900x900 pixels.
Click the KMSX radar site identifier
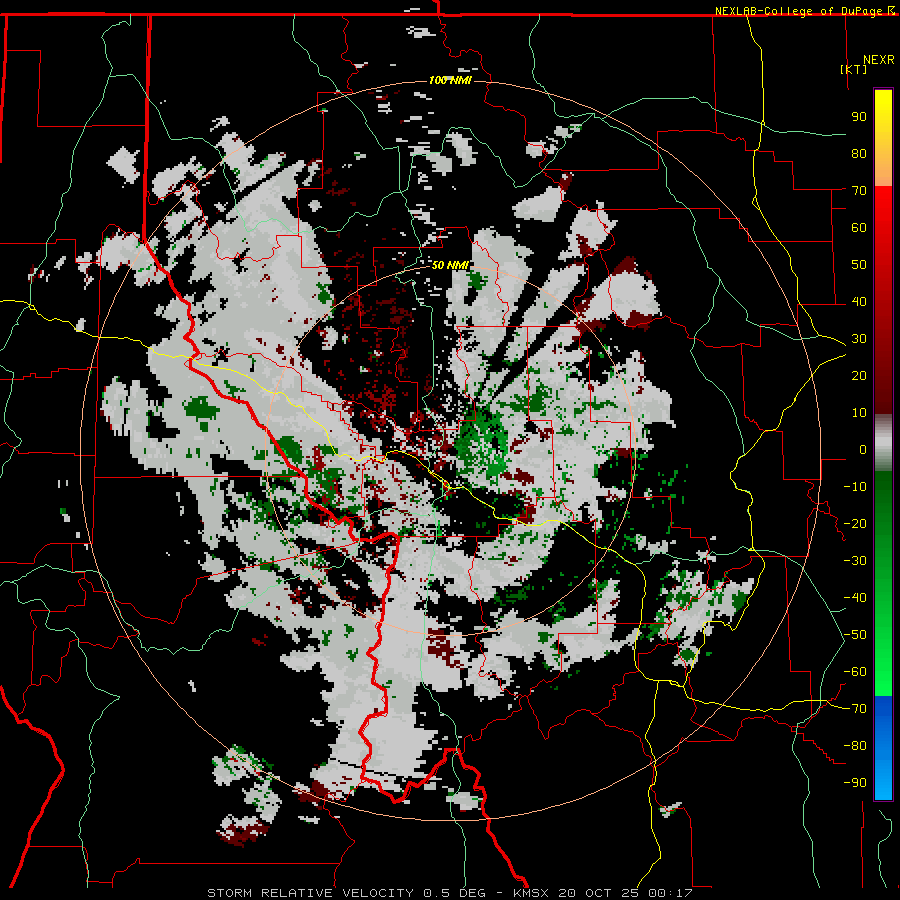(x=531, y=893)
